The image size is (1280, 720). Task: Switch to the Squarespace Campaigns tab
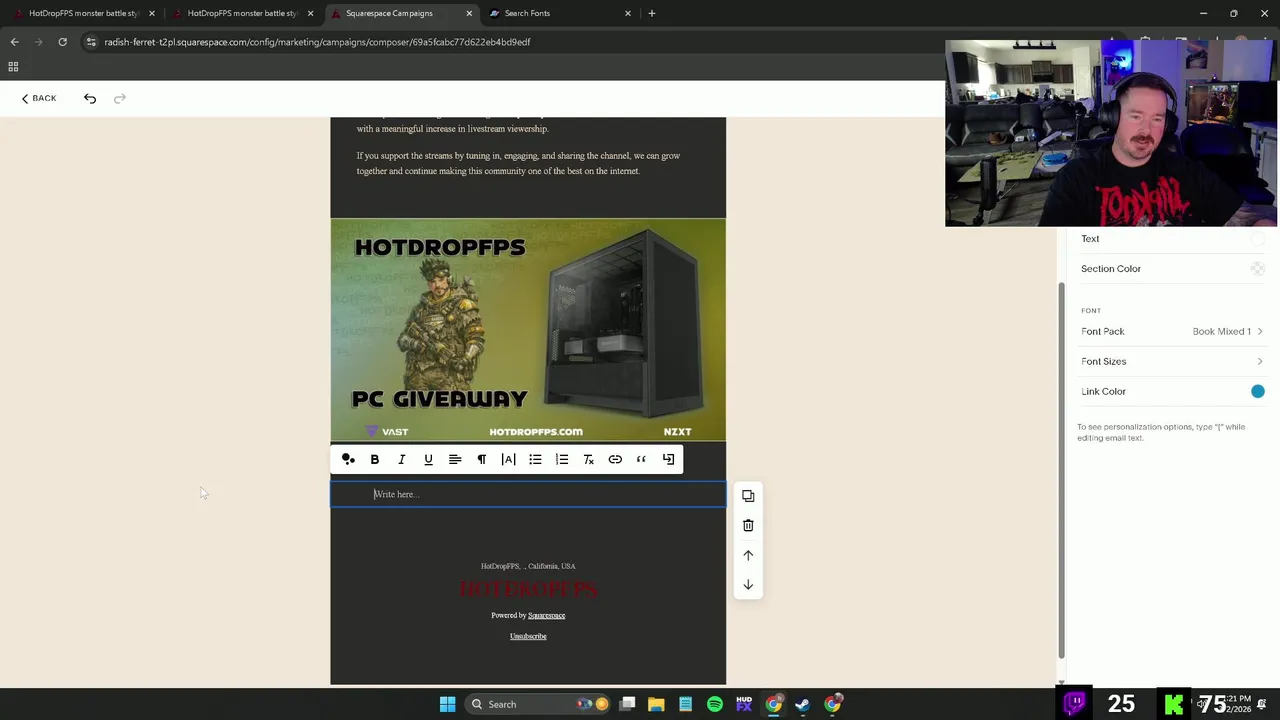pos(400,13)
